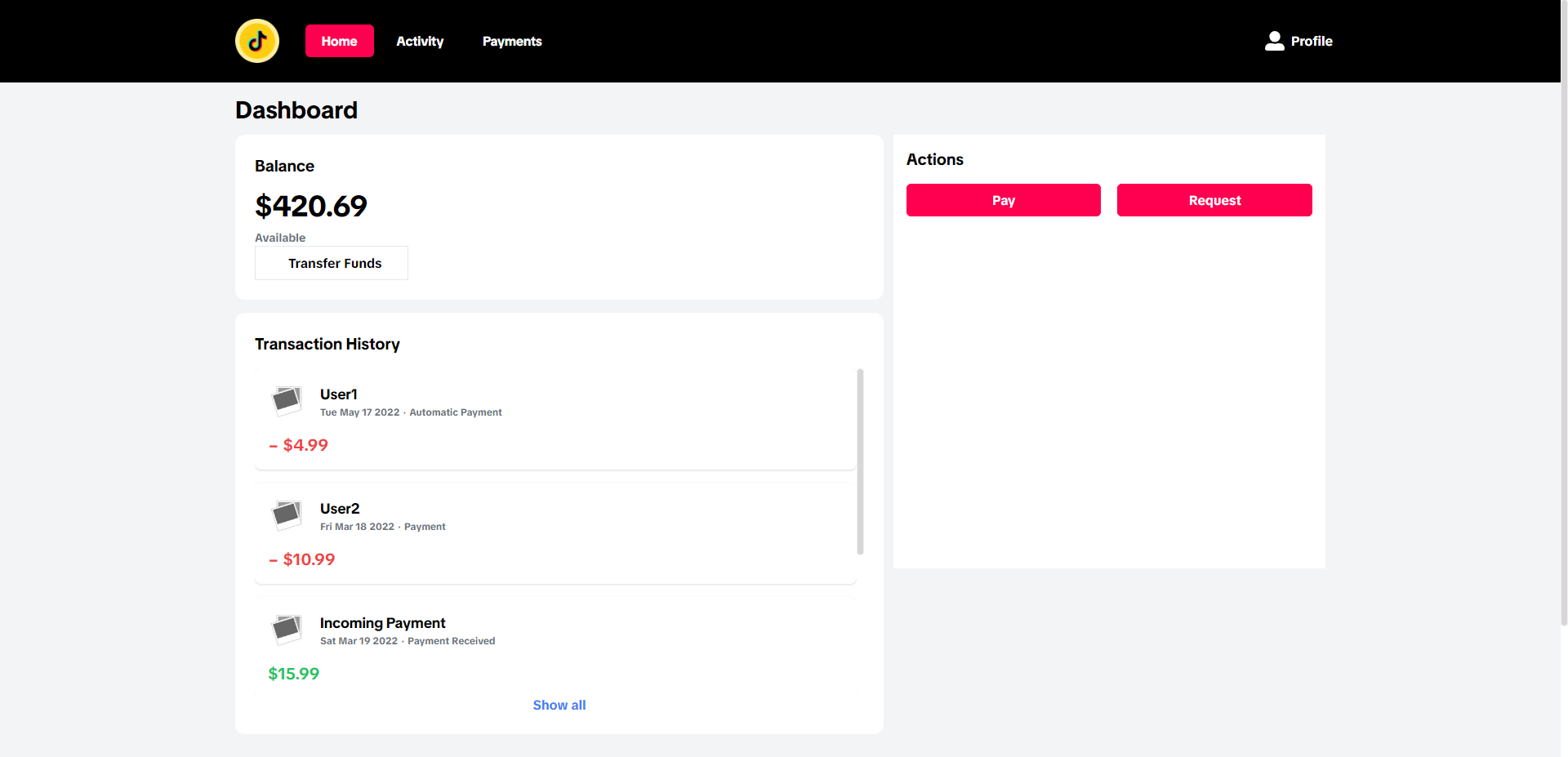Viewport: 1568px width, 757px height.
Task: Open the Profile menu label
Action: pos(1312,41)
